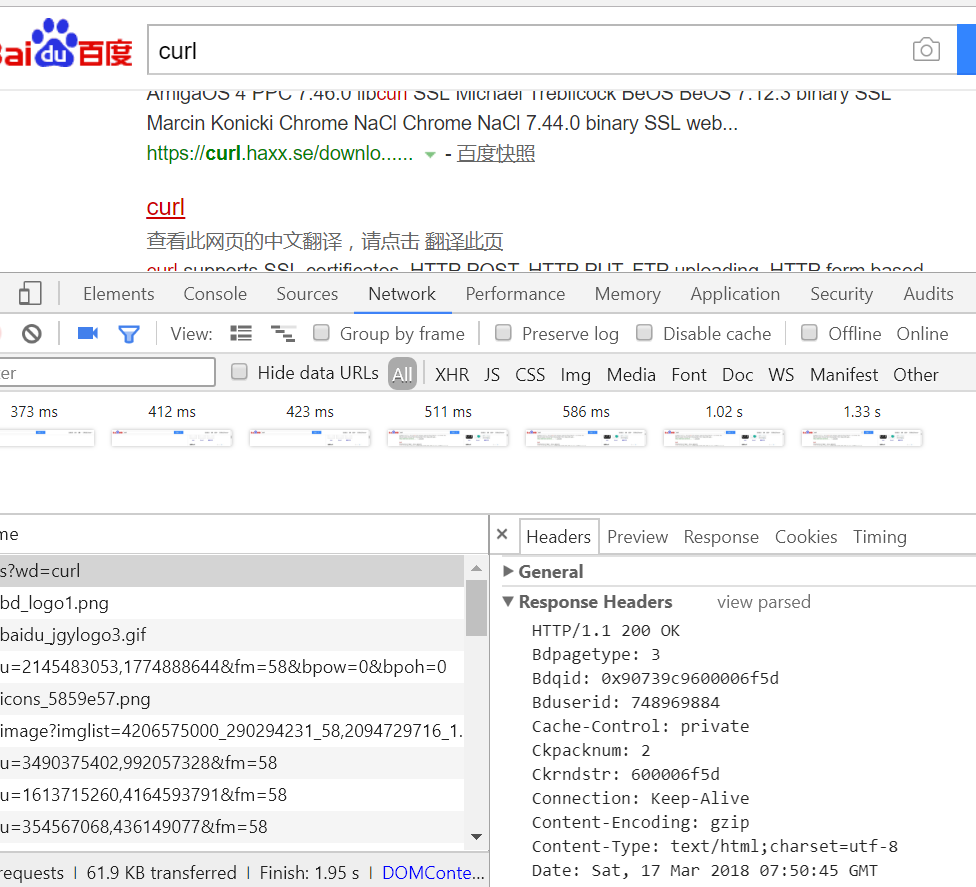Toggle the filter funnel icon
Image resolution: width=976 pixels, height=887 pixels.
129,334
